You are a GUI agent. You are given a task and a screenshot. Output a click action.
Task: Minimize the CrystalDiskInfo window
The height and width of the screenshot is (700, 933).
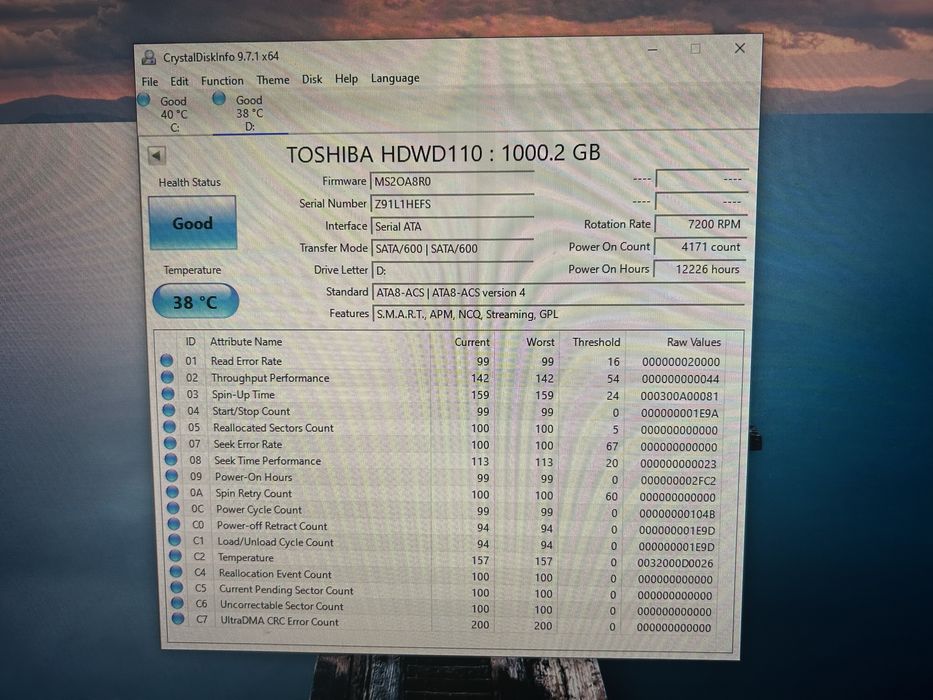coord(653,50)
